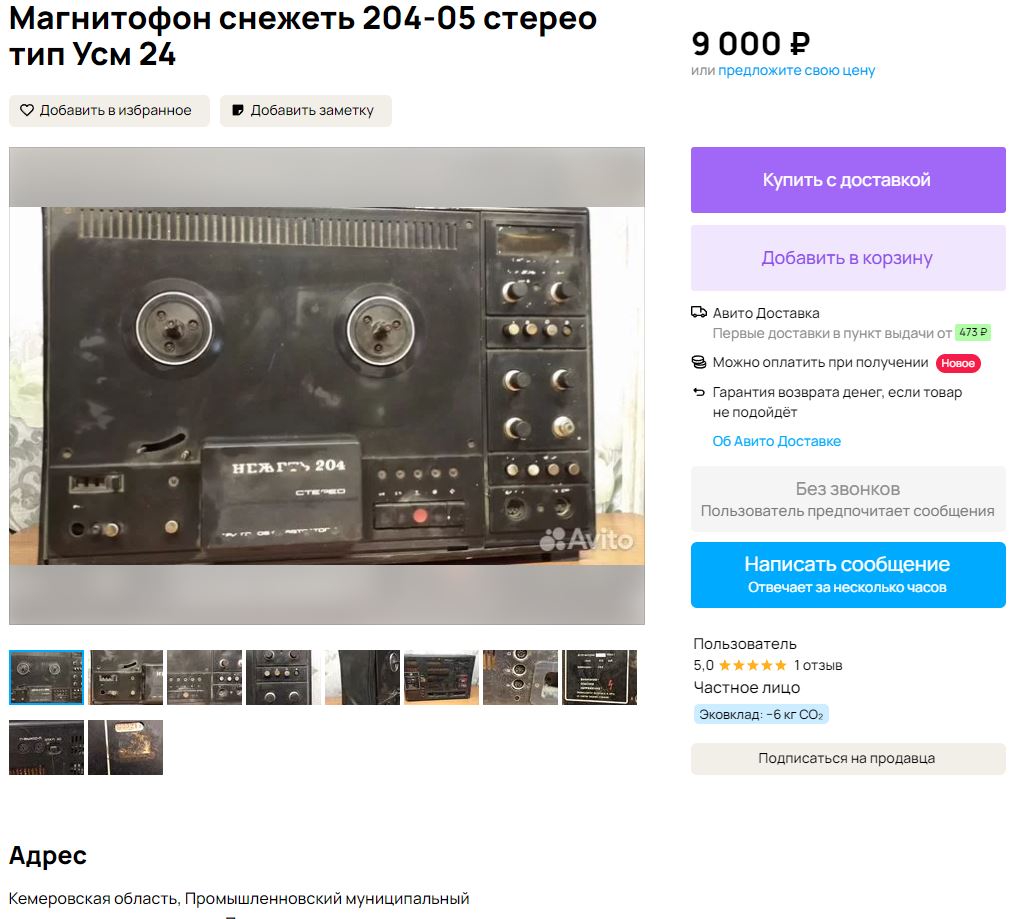Click the coins icon near payment on receipt
The width and height of the screenshot is (1012, 919).
click(x=698, y=362)
